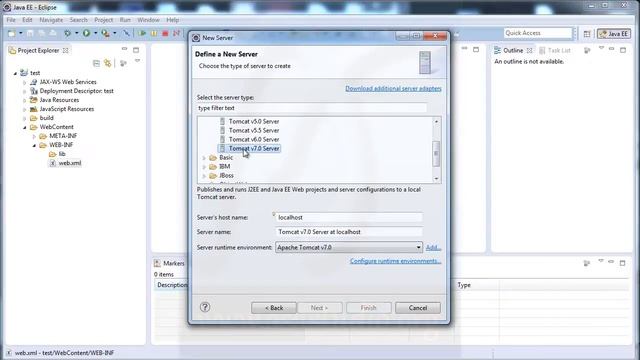Expand the IBM server category
The image size is (640, 360).
click(204, 167)
